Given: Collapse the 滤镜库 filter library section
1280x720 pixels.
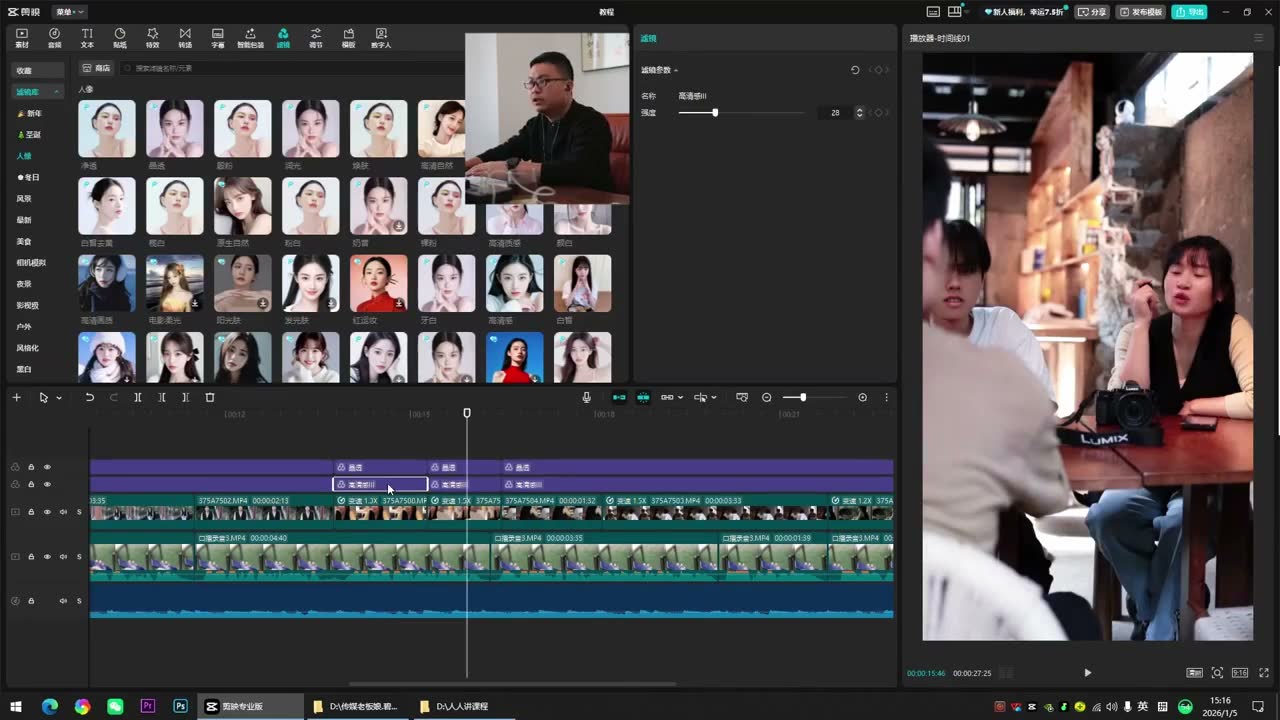Looking at the screenshot, I should click(x=57, y=92).
